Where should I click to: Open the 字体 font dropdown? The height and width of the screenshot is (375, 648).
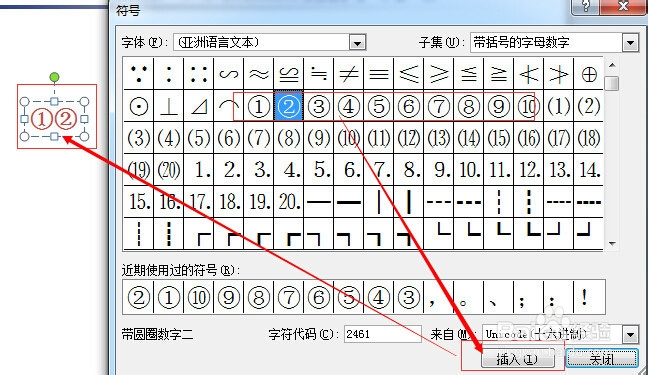[357, 43]
